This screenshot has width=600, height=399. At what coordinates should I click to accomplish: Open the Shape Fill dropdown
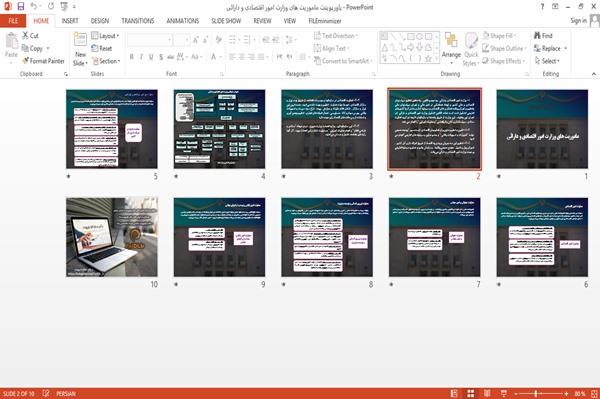[499, 36]
